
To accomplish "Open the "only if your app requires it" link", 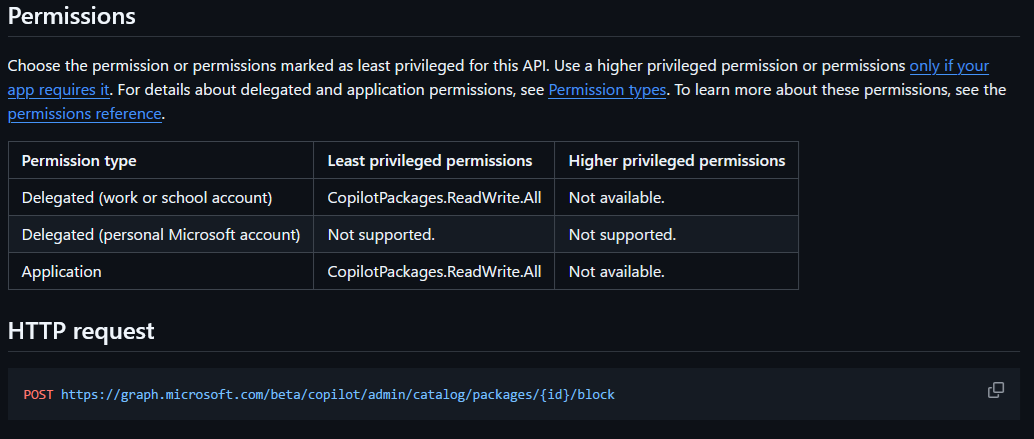I will pyautogui.click(x=949, y=66).
